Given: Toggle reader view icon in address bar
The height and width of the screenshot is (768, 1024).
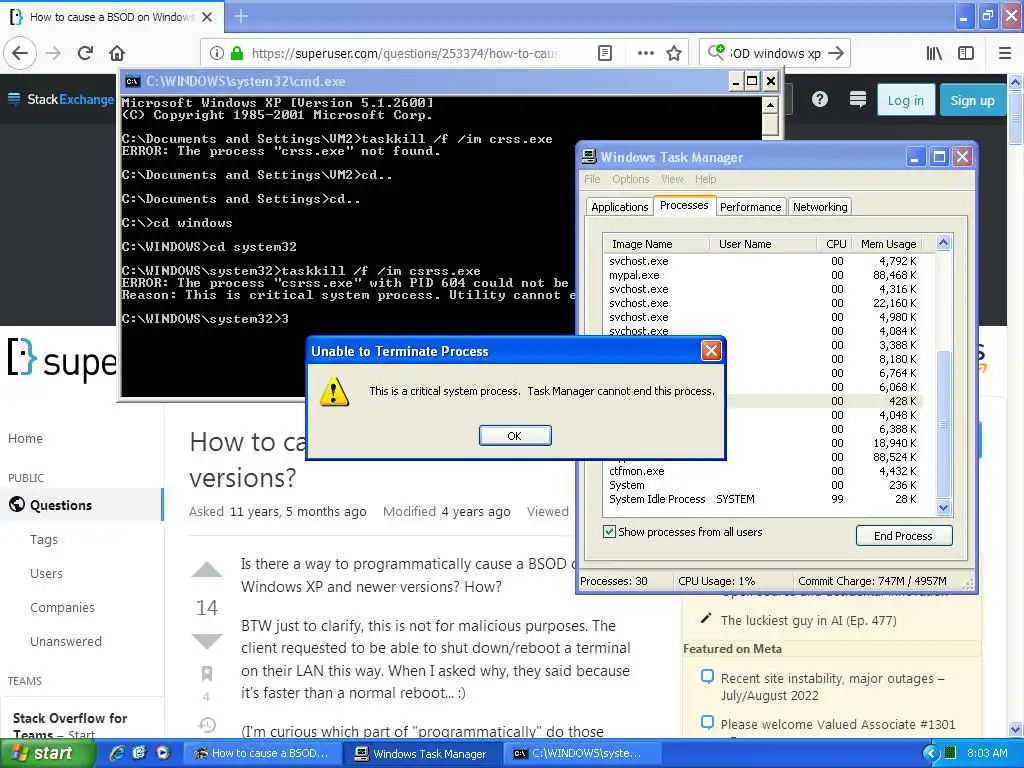Looking at the screenshot, I should [x=605, y=54].
